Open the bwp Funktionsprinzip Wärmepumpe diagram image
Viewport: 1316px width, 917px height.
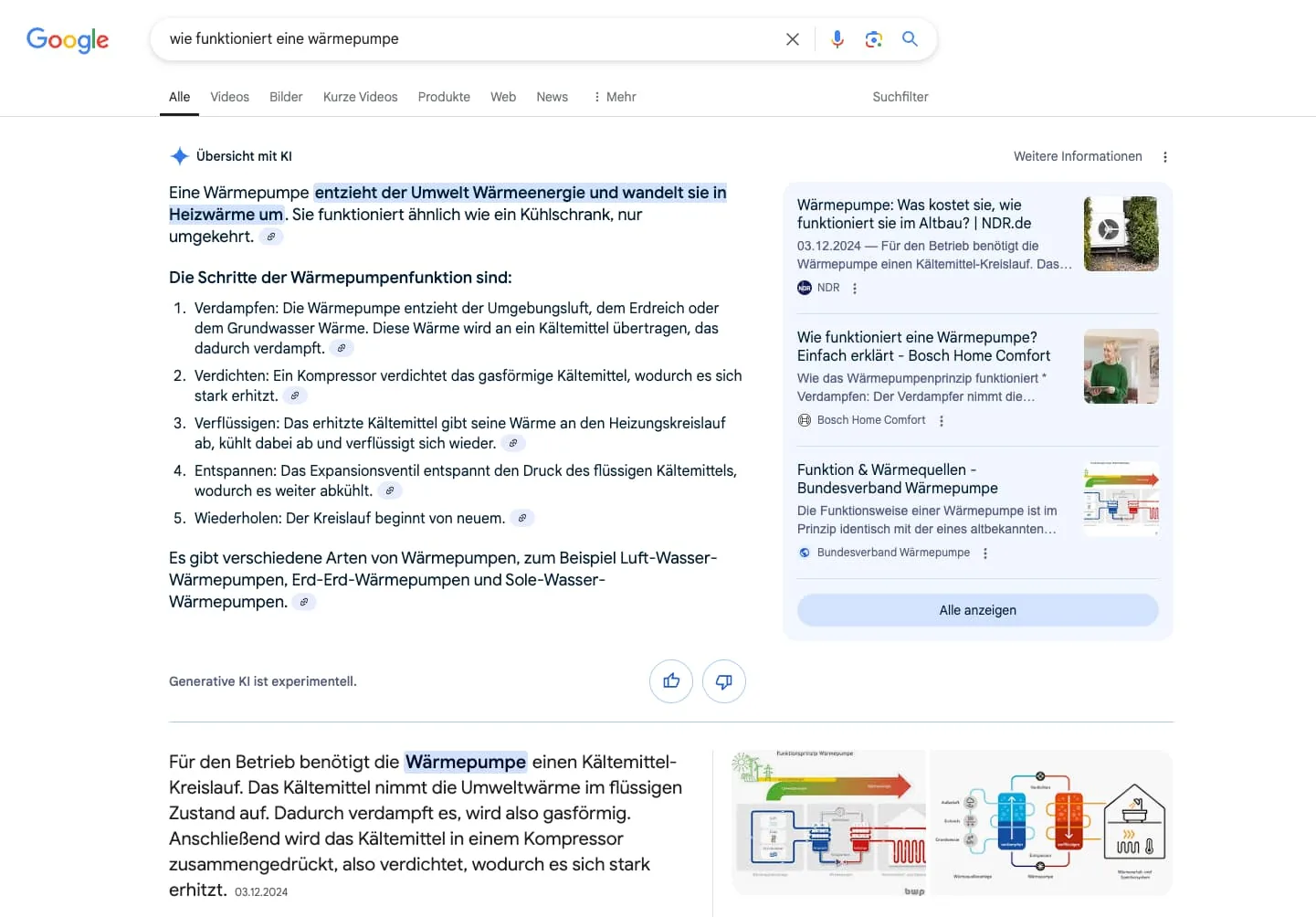coord(829,823)
